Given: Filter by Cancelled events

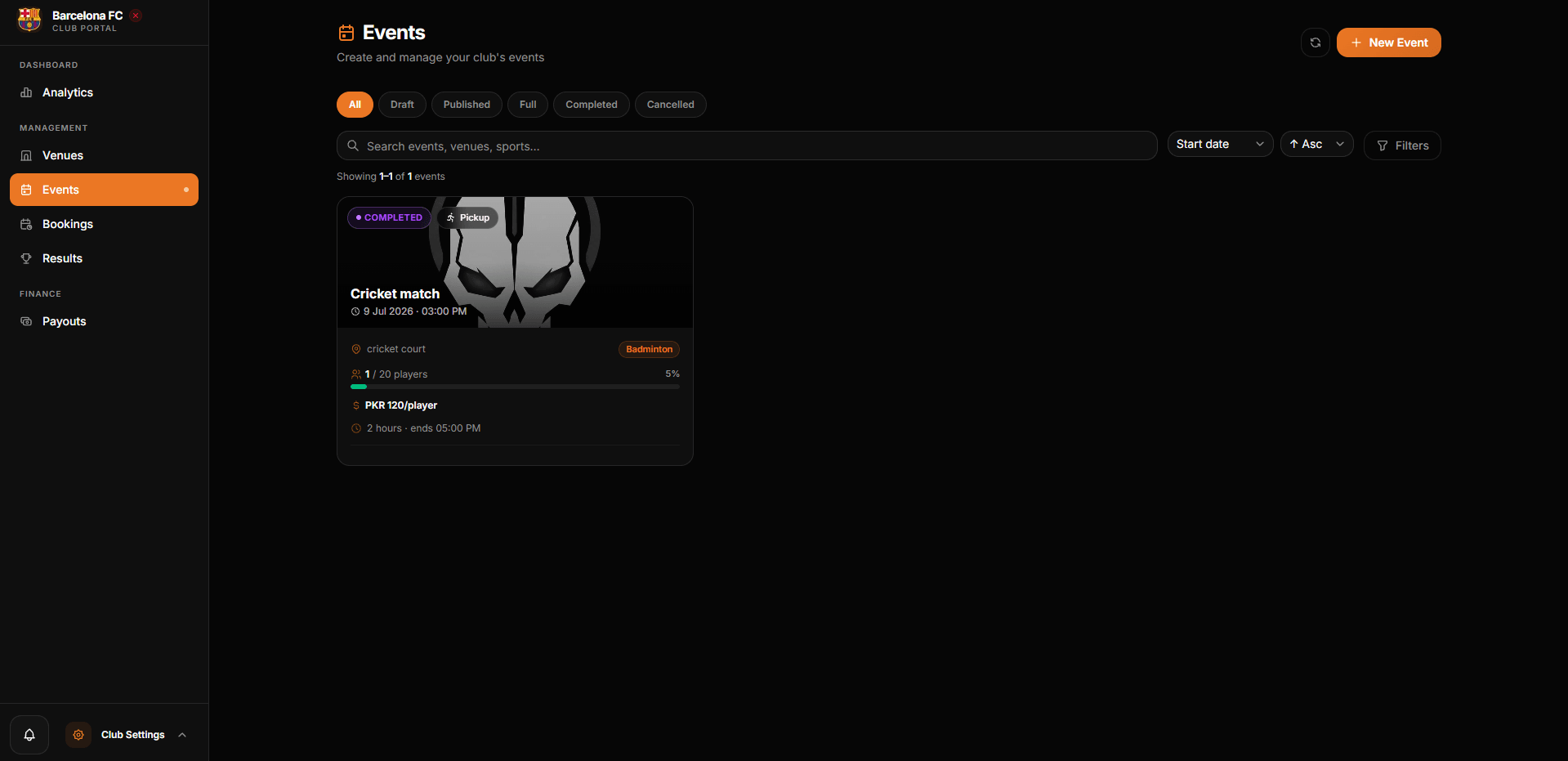Looking at the screenshot, I should point(670,105).
